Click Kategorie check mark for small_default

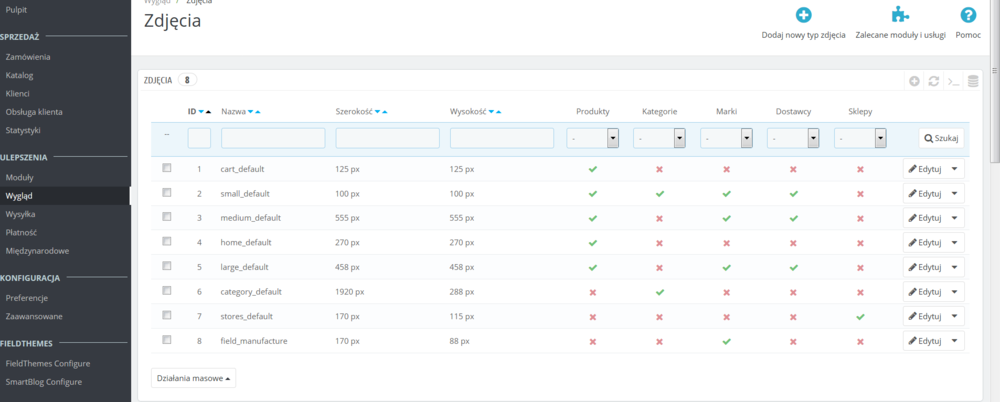point(659,194)
